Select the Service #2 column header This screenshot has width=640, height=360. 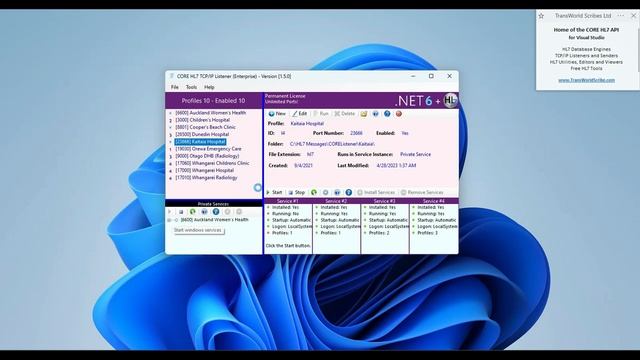(336, 201)
